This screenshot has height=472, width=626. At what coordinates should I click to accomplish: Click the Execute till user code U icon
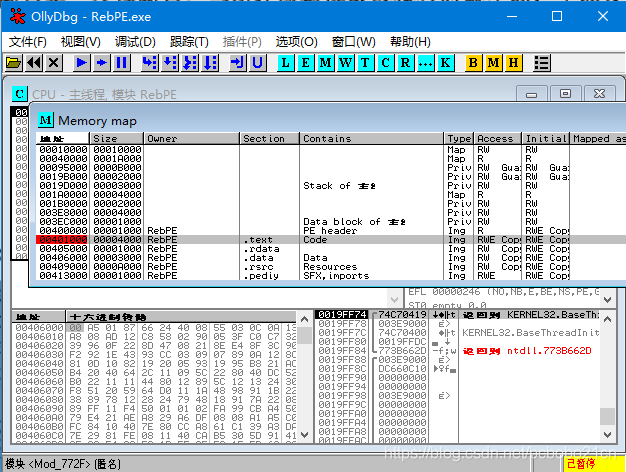[258, 63]
